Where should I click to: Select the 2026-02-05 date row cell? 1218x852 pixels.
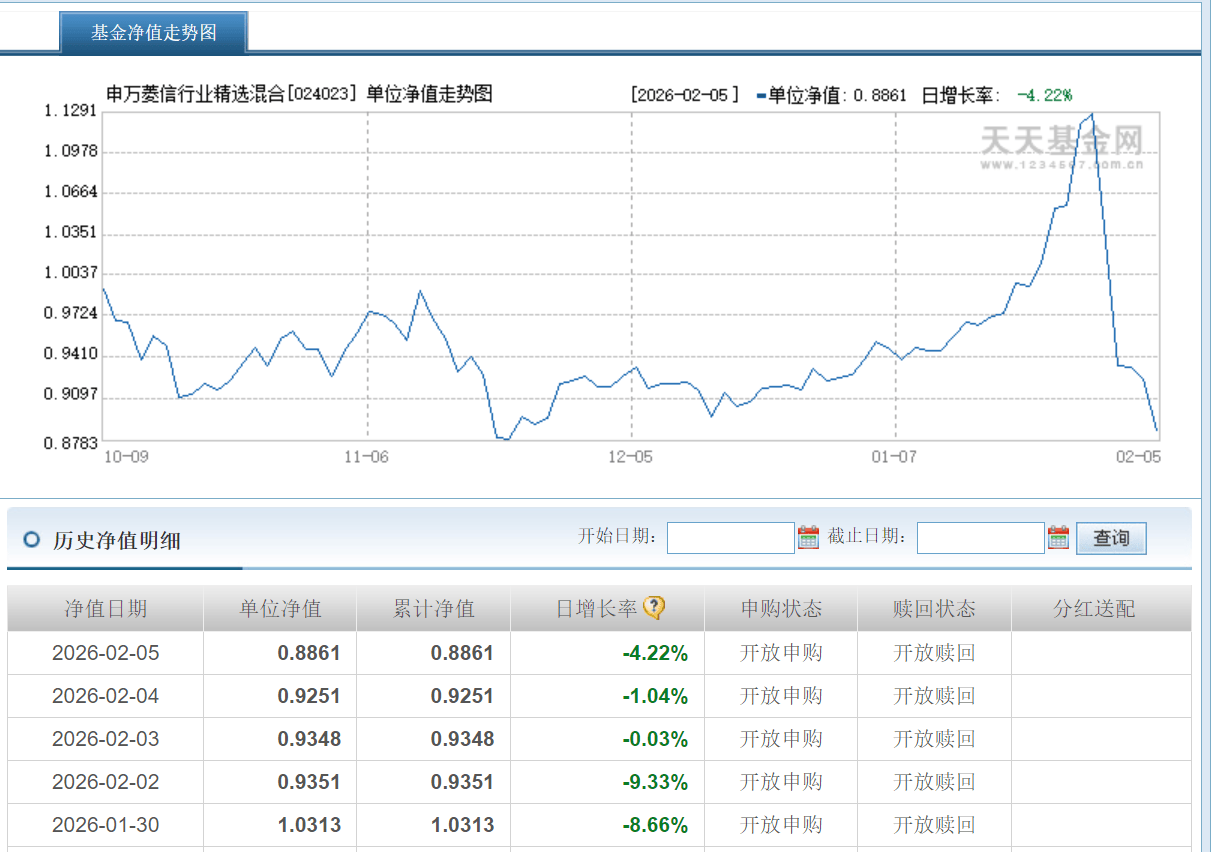point(105,653)
